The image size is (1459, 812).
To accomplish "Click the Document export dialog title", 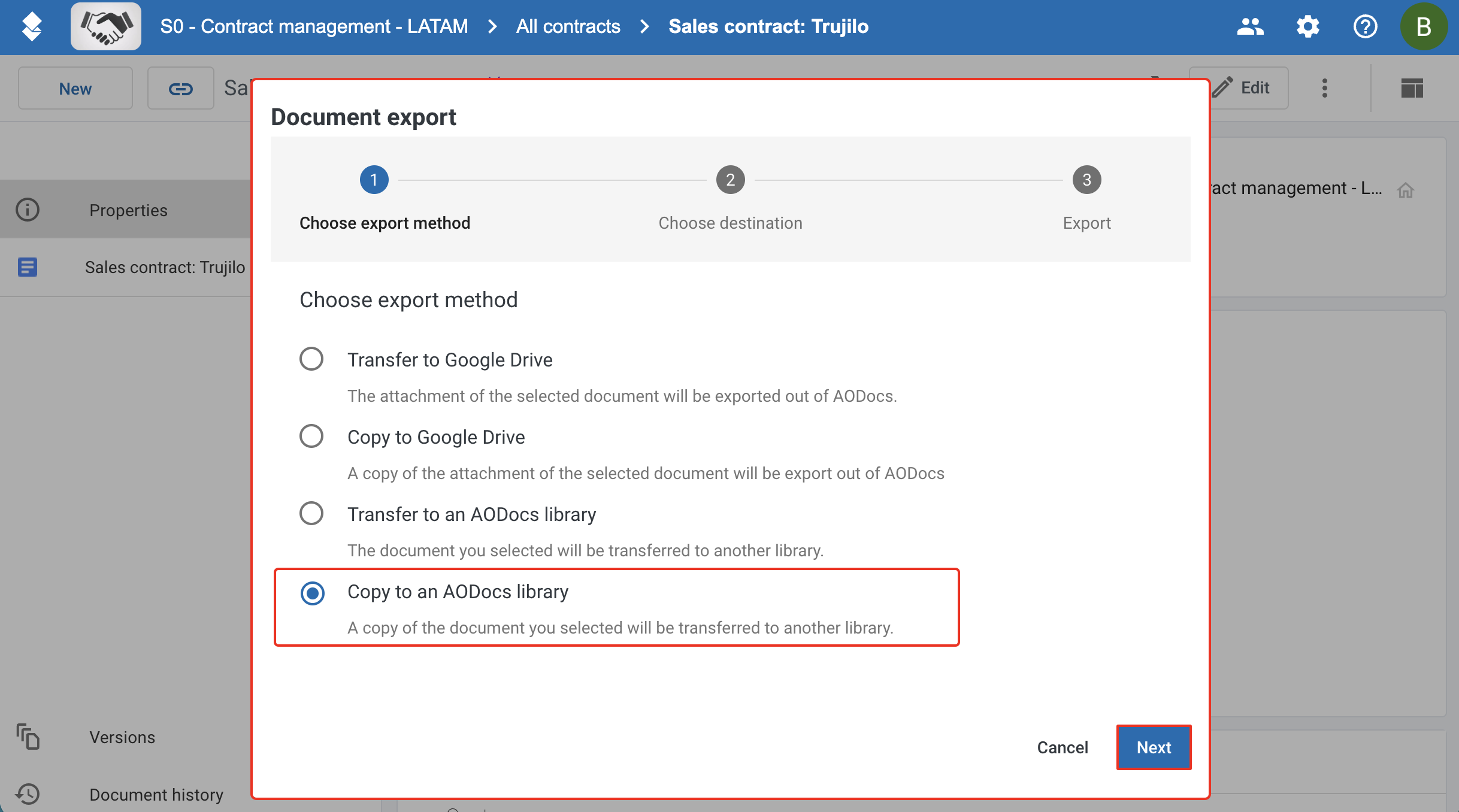I will click(364, 117).
